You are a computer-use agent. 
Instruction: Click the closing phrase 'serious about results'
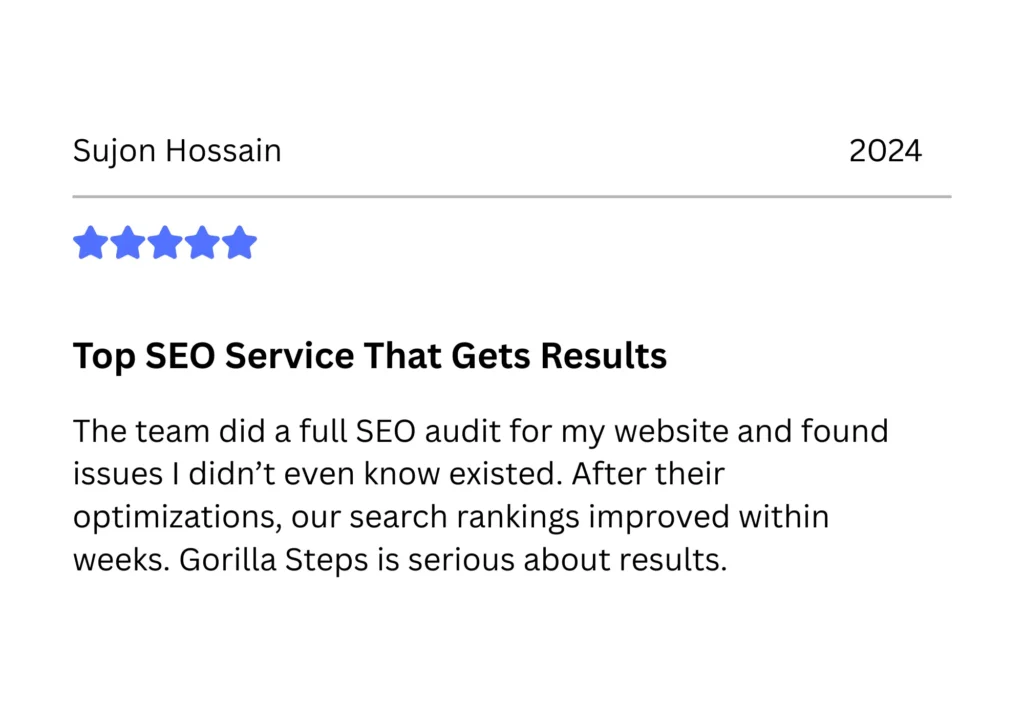tap(568, 560)
